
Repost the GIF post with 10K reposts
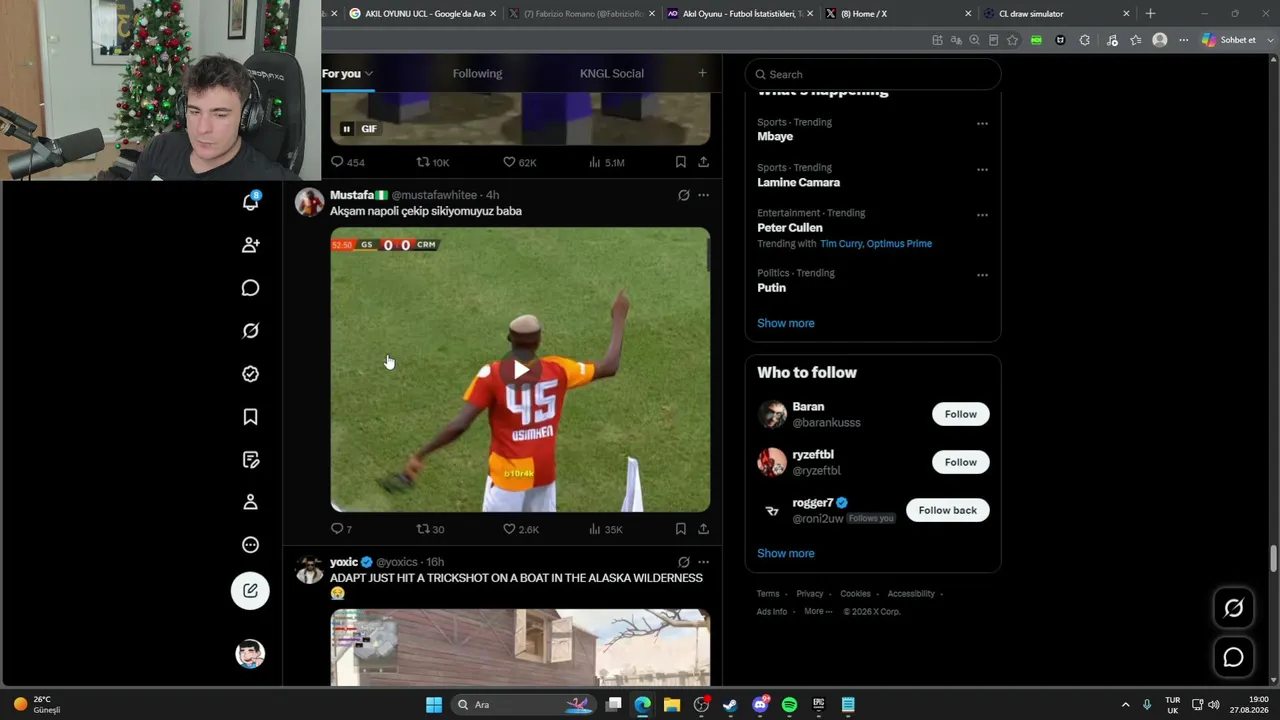[x=433, y=162]
